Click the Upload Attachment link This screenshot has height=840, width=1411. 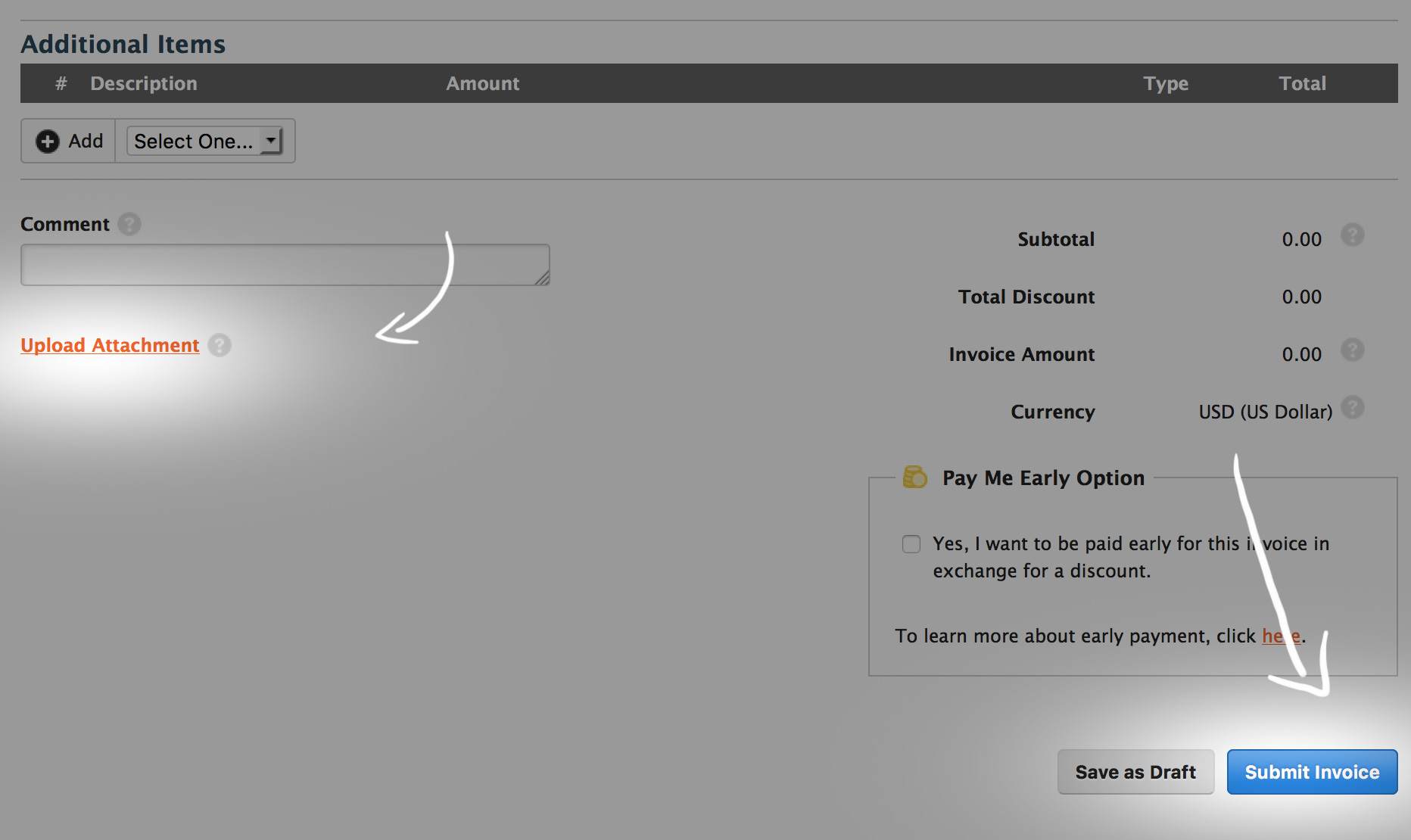(x=110, y=345)
